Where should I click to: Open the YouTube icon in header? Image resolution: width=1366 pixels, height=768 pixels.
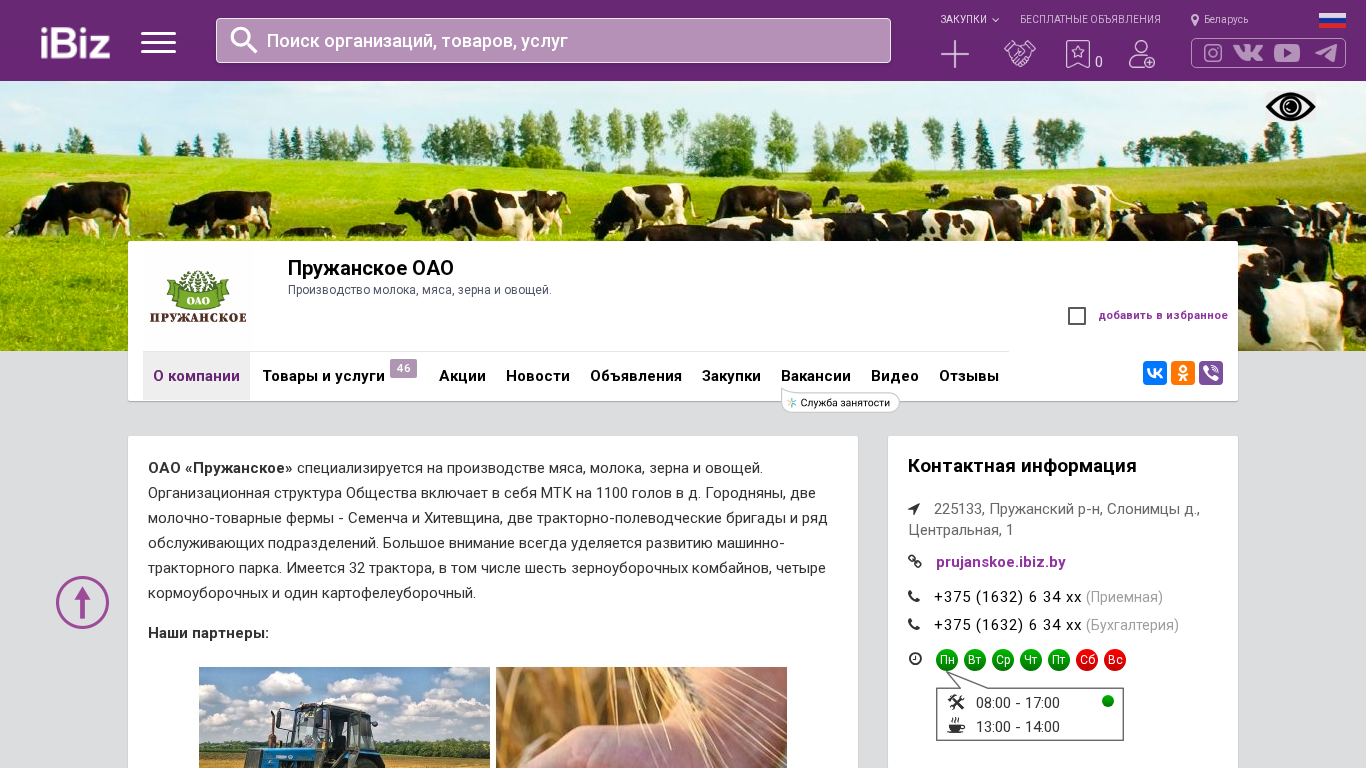(1287, 53)
